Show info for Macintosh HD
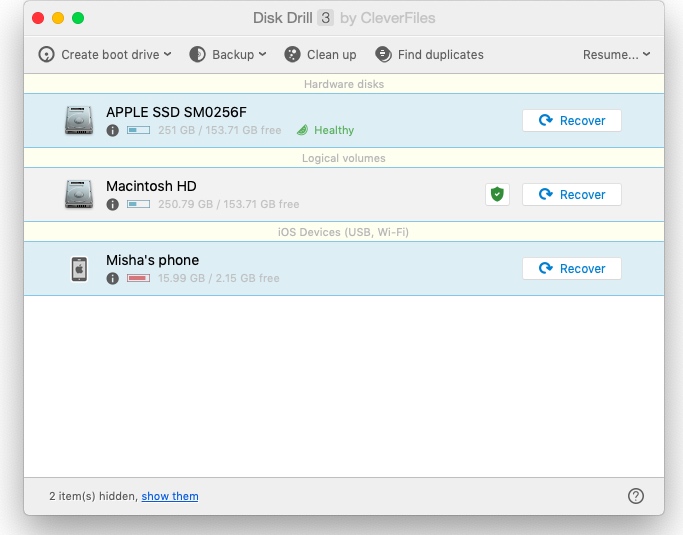Viewport: 683px width, 535px height. (x=112, y=204)
